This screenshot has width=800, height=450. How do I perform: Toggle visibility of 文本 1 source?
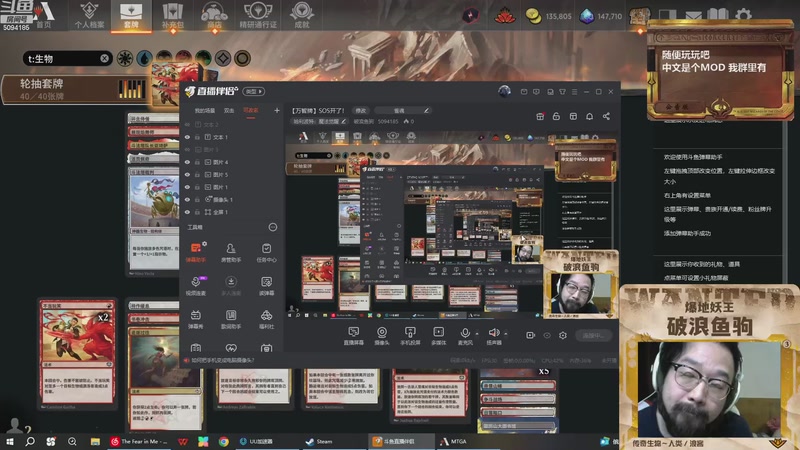(187, 137)
